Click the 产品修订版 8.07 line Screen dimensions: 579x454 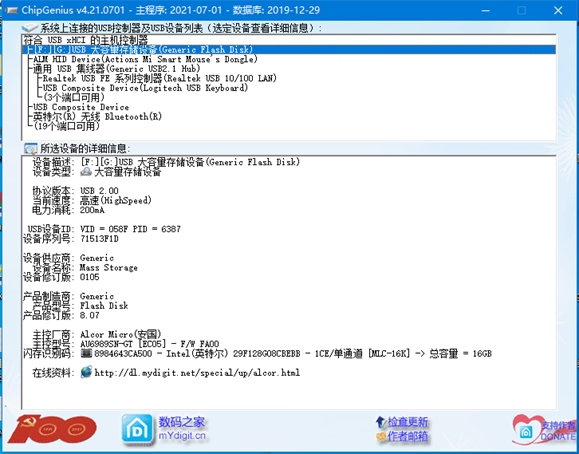pyautogui.click(x=61, y=315)
